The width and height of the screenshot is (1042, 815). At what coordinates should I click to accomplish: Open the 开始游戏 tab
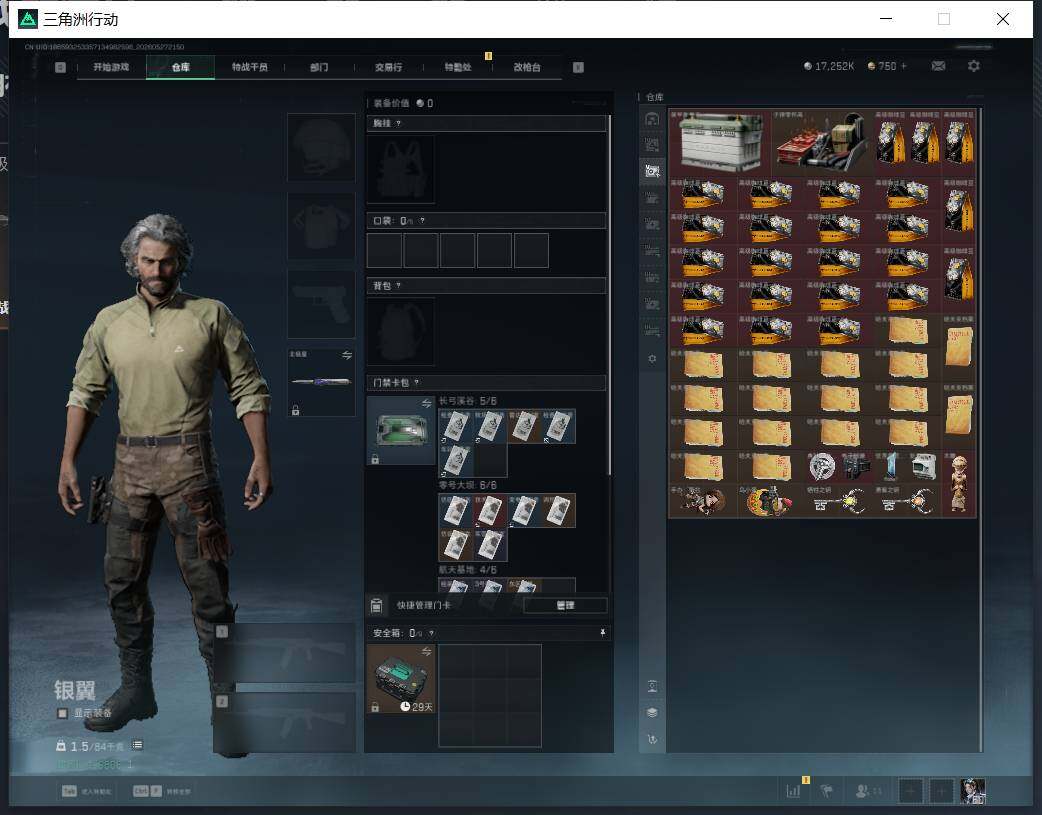[x=111, y=67]
